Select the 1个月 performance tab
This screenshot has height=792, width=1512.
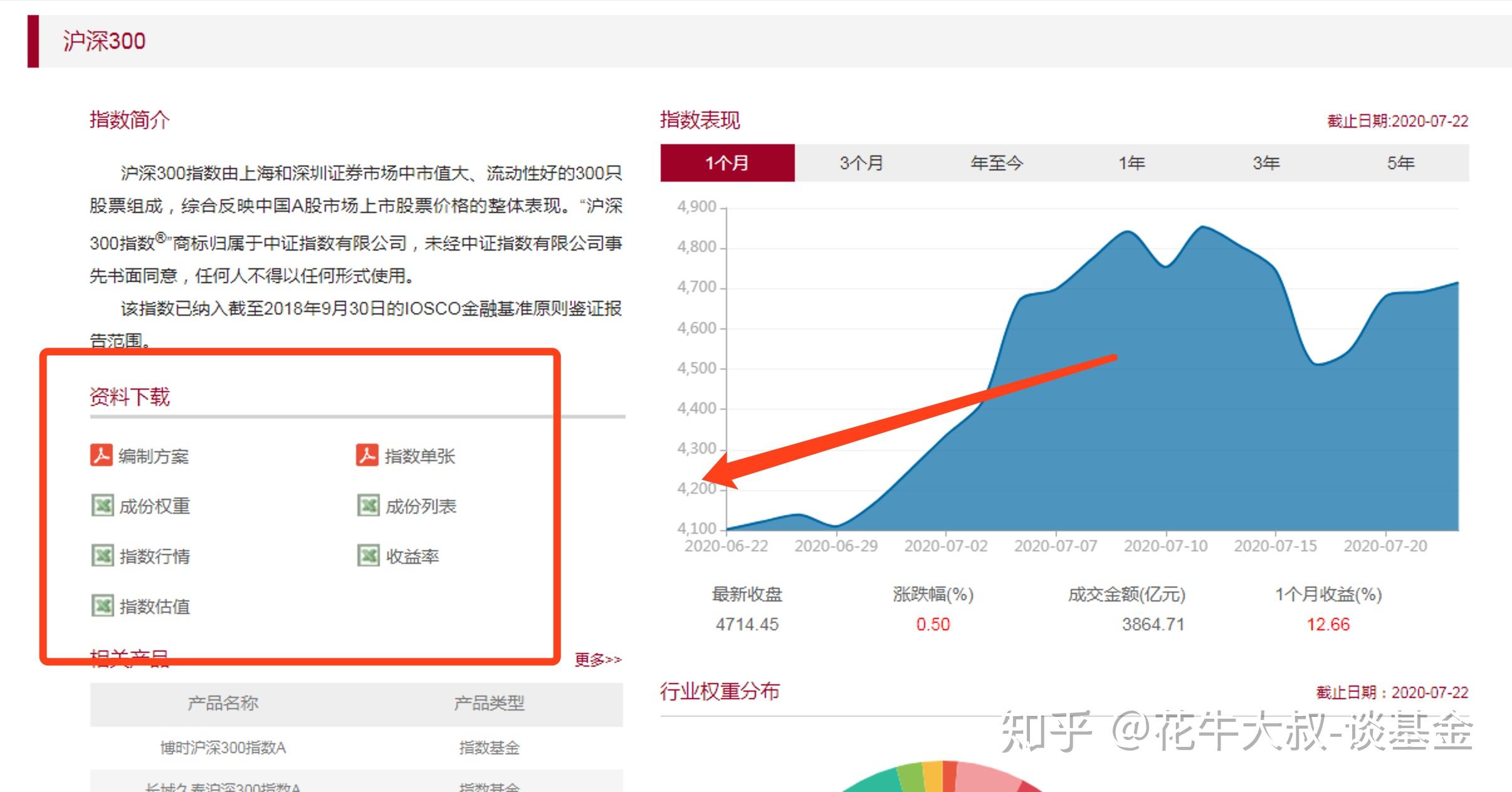coord(727,163)
